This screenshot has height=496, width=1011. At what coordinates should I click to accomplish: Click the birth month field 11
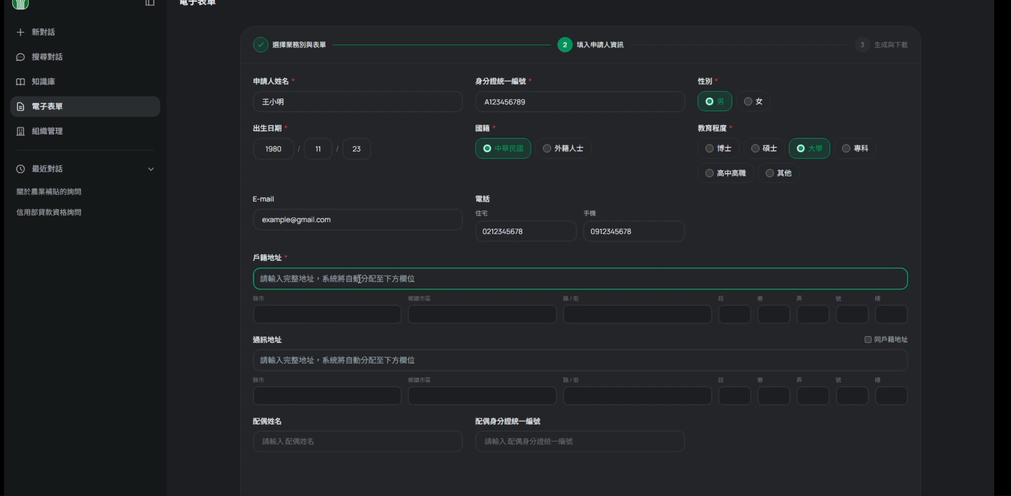[x=318, y=149]
